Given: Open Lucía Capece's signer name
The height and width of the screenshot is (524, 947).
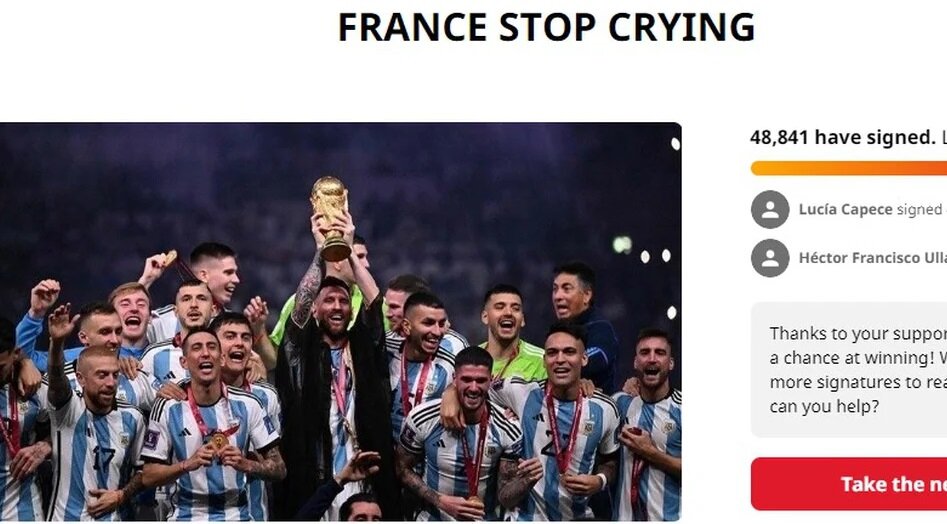Looking at the screenshot, I should [845, 209].
